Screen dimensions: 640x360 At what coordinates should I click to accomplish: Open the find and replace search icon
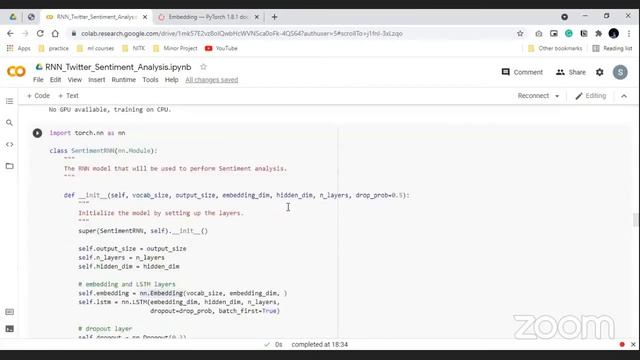[x=9, y=122]
